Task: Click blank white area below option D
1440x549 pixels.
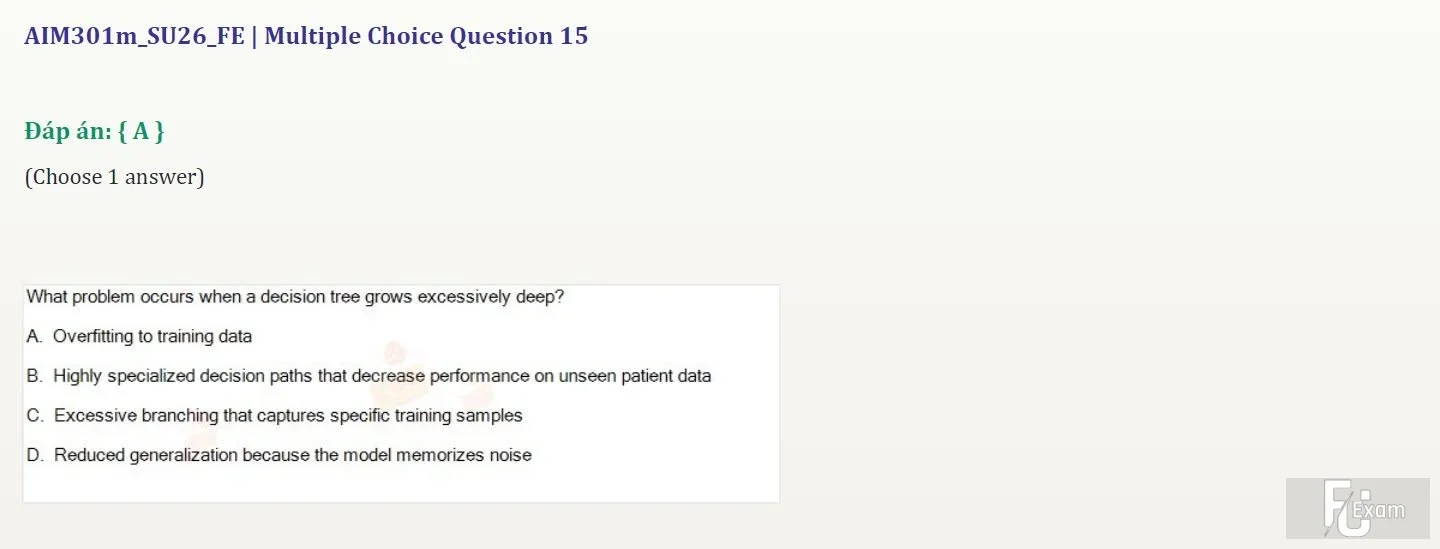Action: tap(400, 485)
